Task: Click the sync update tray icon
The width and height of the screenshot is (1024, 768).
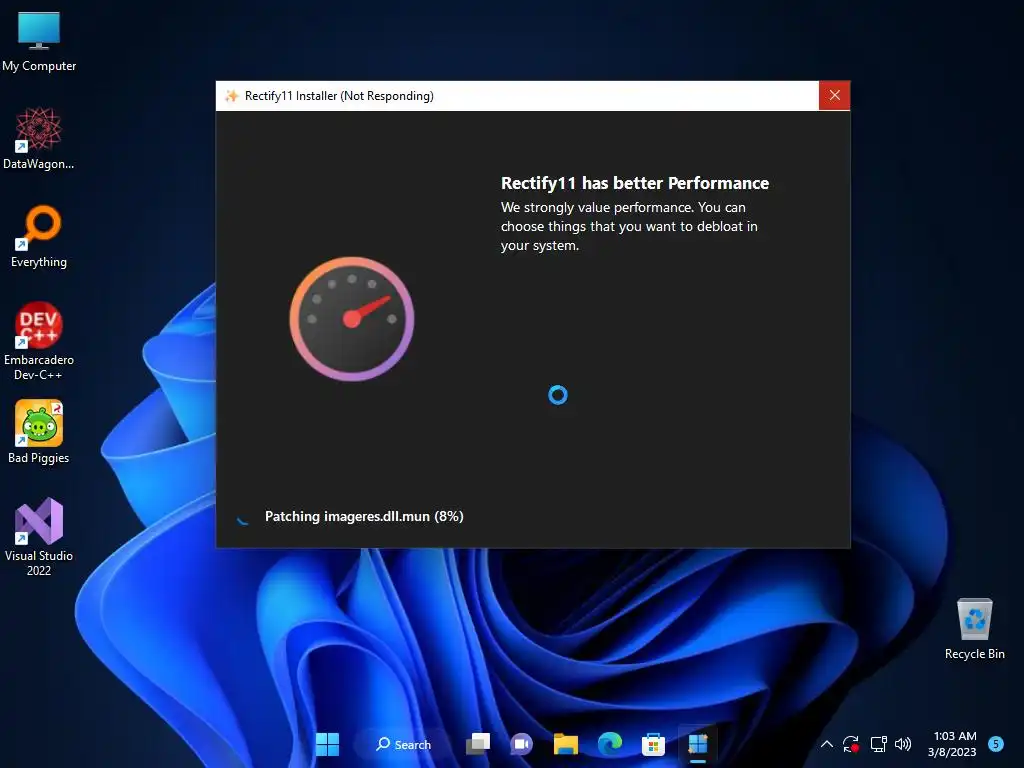Action: (851, 744)
